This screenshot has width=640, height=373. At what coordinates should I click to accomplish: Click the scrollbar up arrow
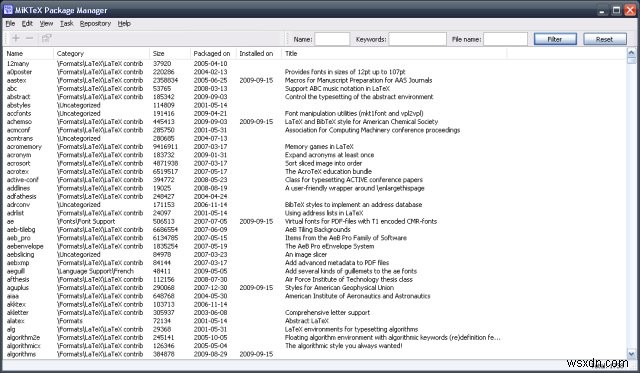[x=631, y=53]
